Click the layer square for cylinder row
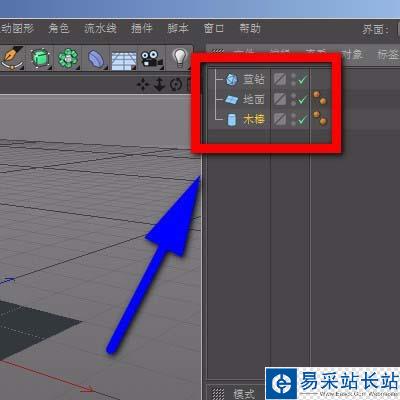 click(280, 119)
